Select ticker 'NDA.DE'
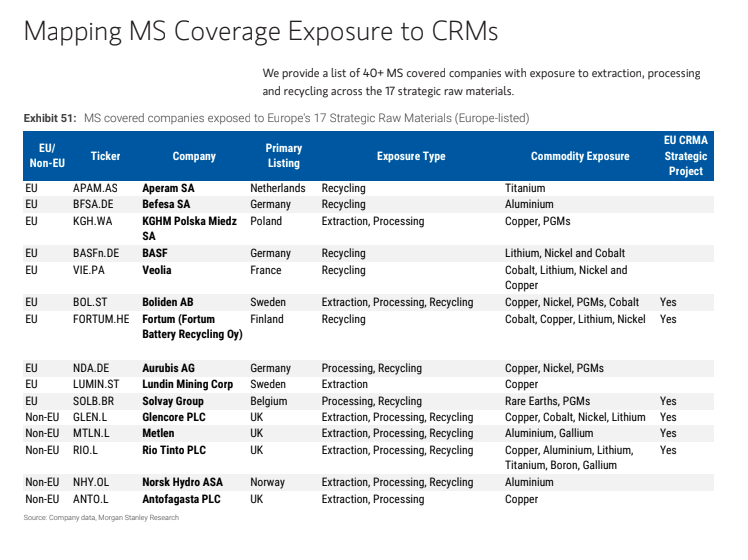Viewport: 748px width, 560px height. pyautogui.click(x=91, y=368)
